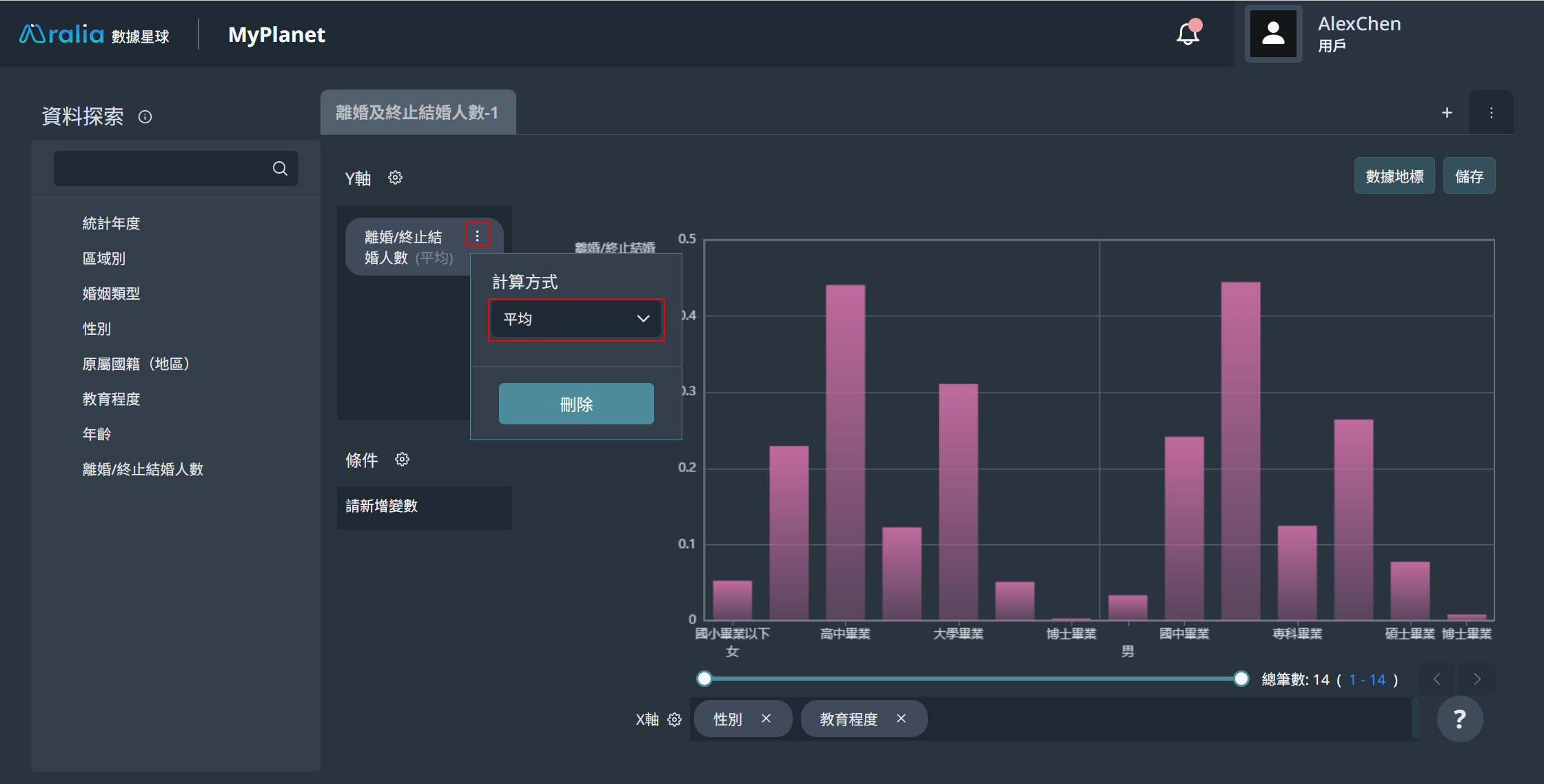This screenshot has height=784, width=1544.
Task: Click the right range slider handle
Action: coord(1241,679)
